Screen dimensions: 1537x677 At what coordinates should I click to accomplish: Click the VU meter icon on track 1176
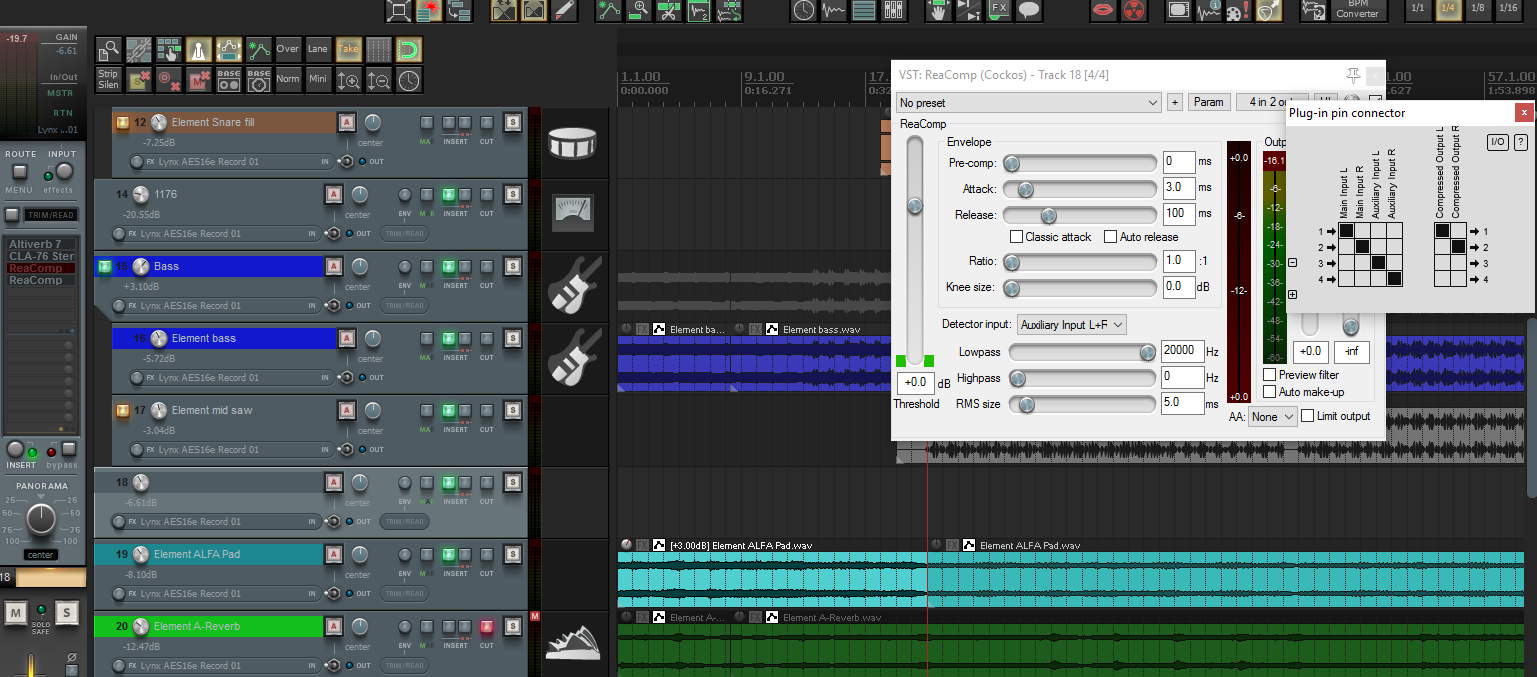coord(573,213)
